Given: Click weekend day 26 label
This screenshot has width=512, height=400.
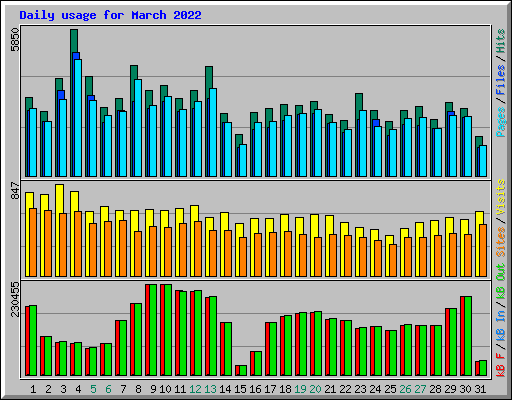Looking at the screenshot, I should 405,389.
